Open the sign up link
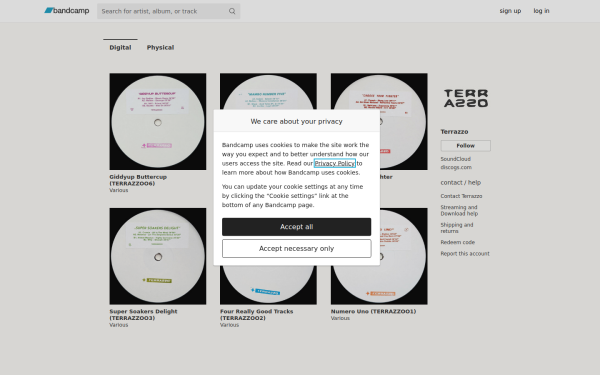Viewport: 600px width, 375px height. point(510,11)
